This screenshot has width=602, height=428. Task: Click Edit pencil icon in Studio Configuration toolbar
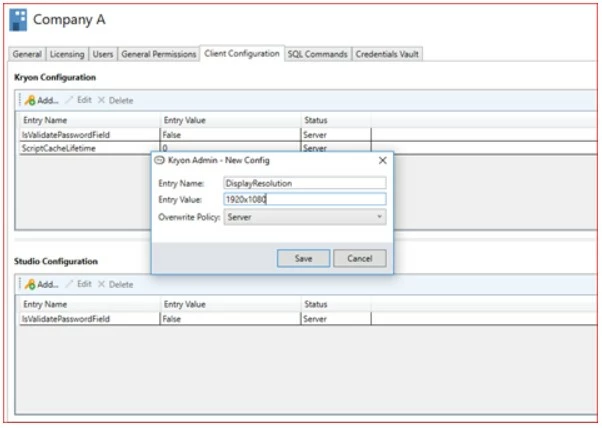[69, 284]
